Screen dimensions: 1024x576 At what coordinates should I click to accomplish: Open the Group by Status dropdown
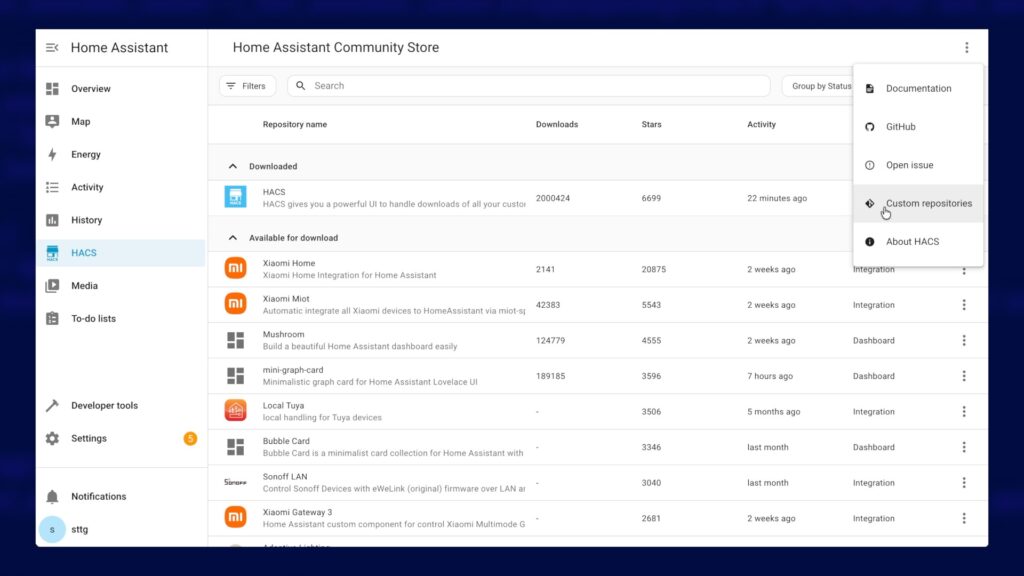pos(818,86)
